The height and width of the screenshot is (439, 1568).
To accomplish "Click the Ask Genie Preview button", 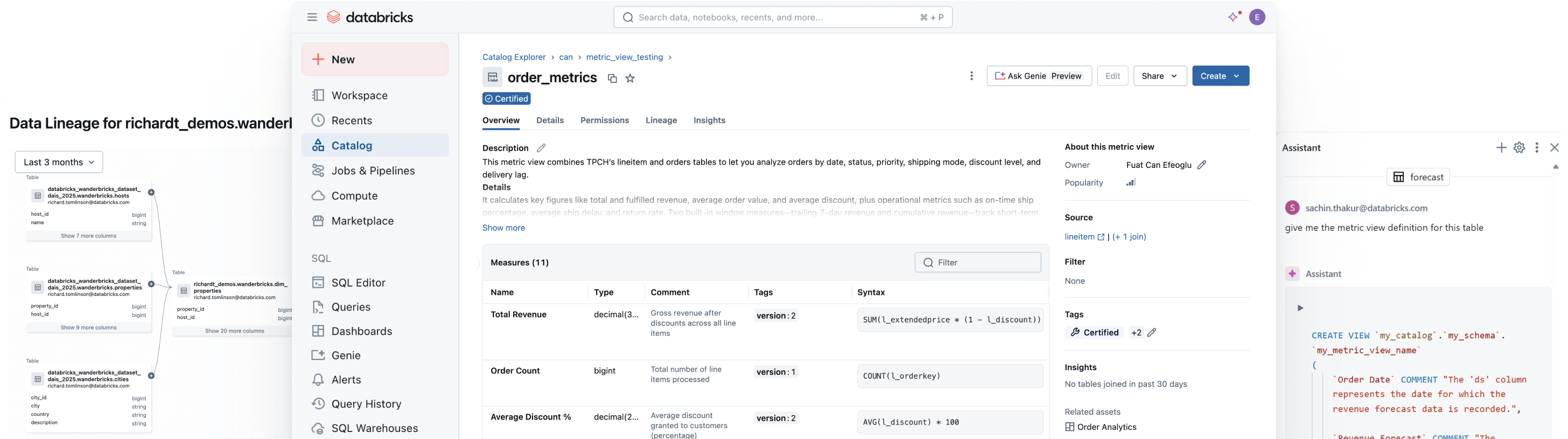I will pos(1039,76).
